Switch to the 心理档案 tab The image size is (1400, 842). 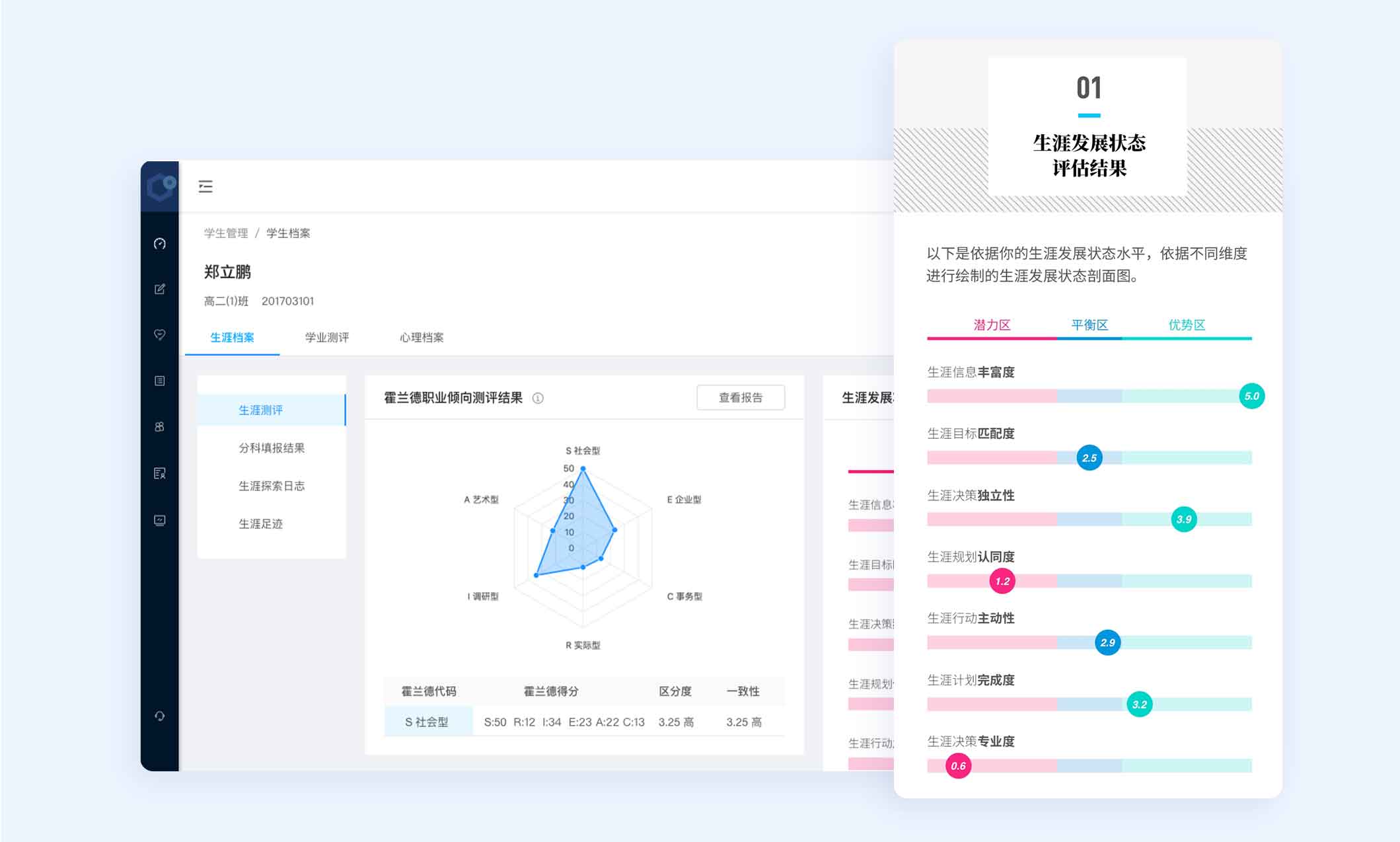click(422, 338)
